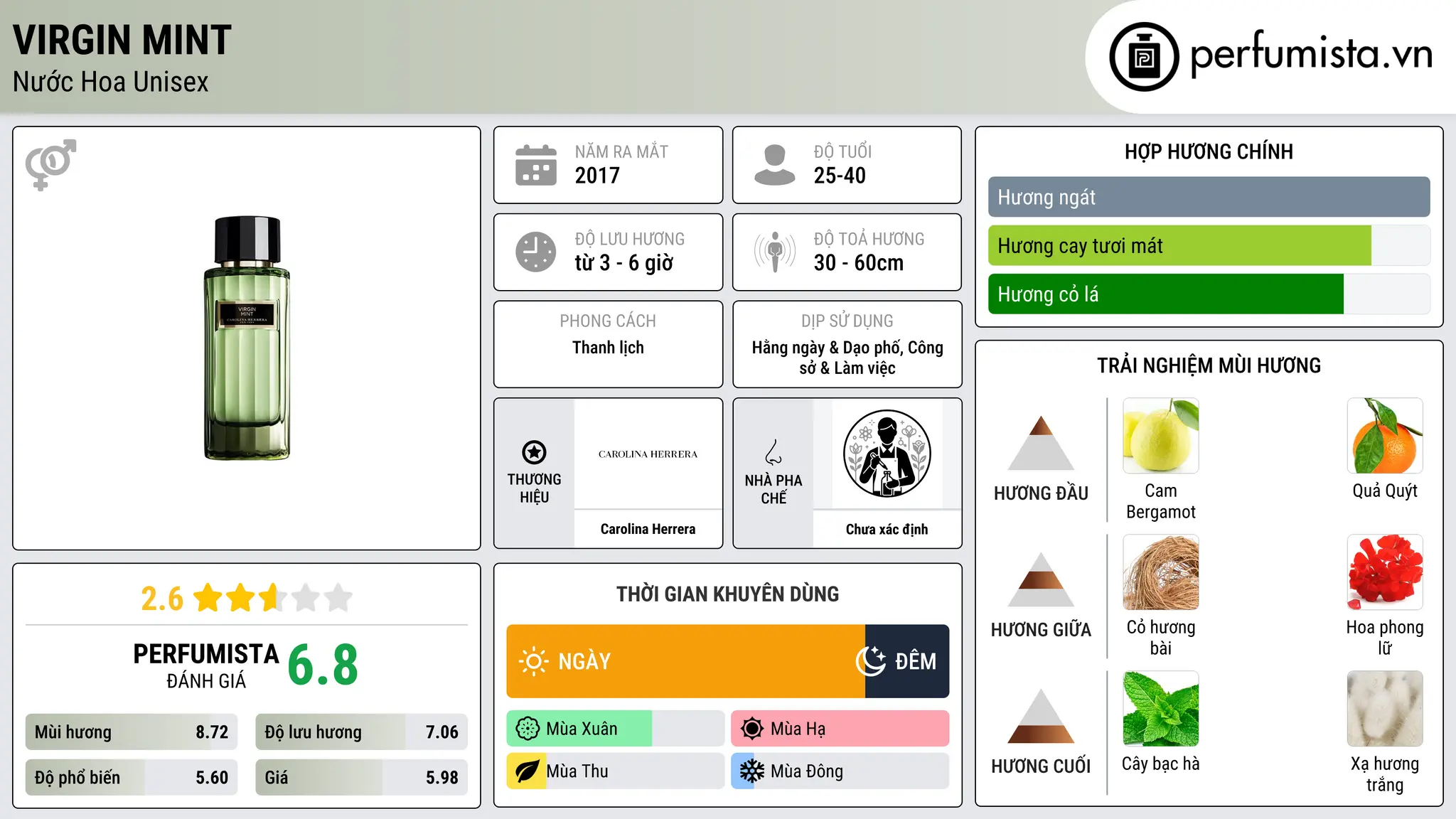Click the leaf icon for Mùa Thu
Screen dimensions: 1456x819
click(527, 771)
